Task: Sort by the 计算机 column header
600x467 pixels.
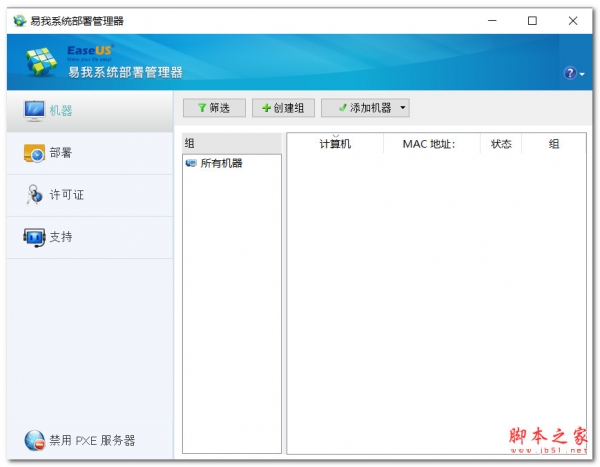Action: coord(335,144)
